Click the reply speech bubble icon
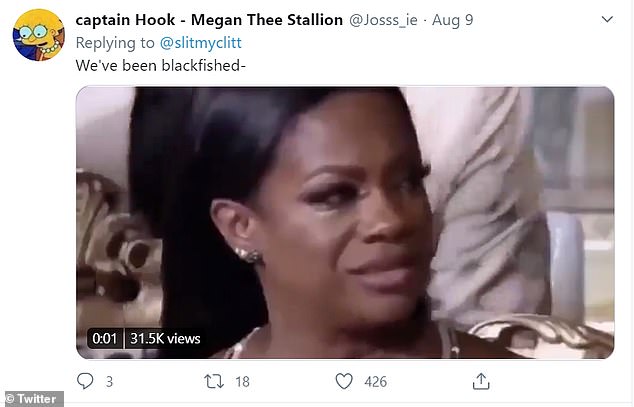This screenshot has width=634, height=407. (x=85, y=381)
